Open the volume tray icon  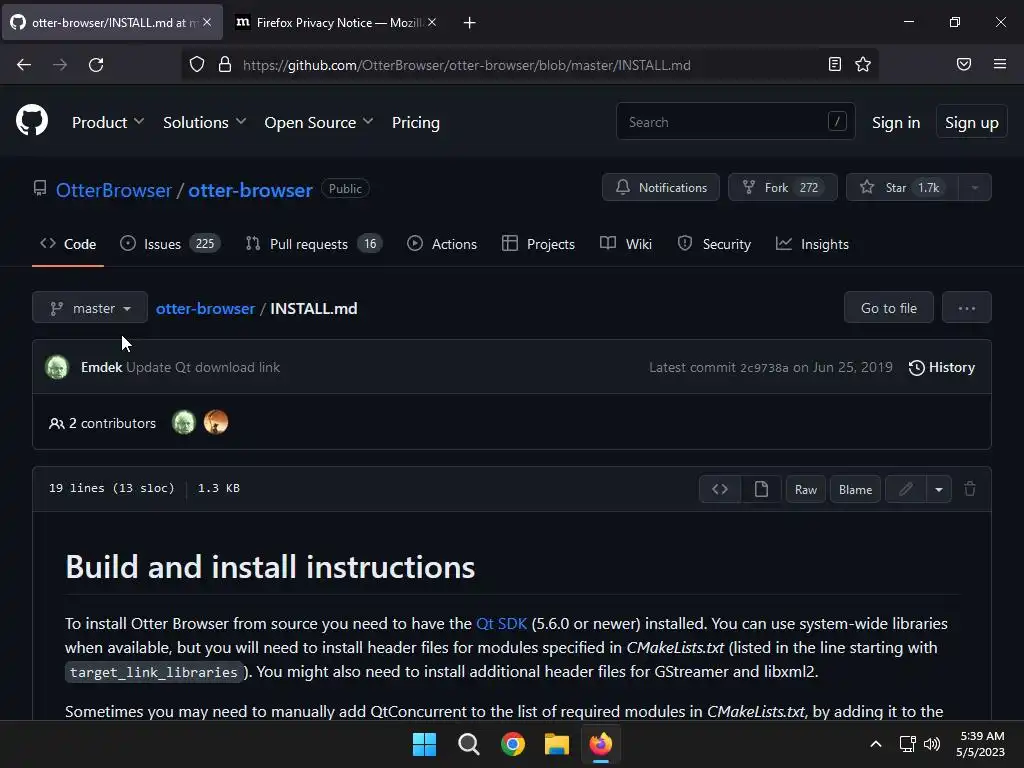[x=932, y=744]
